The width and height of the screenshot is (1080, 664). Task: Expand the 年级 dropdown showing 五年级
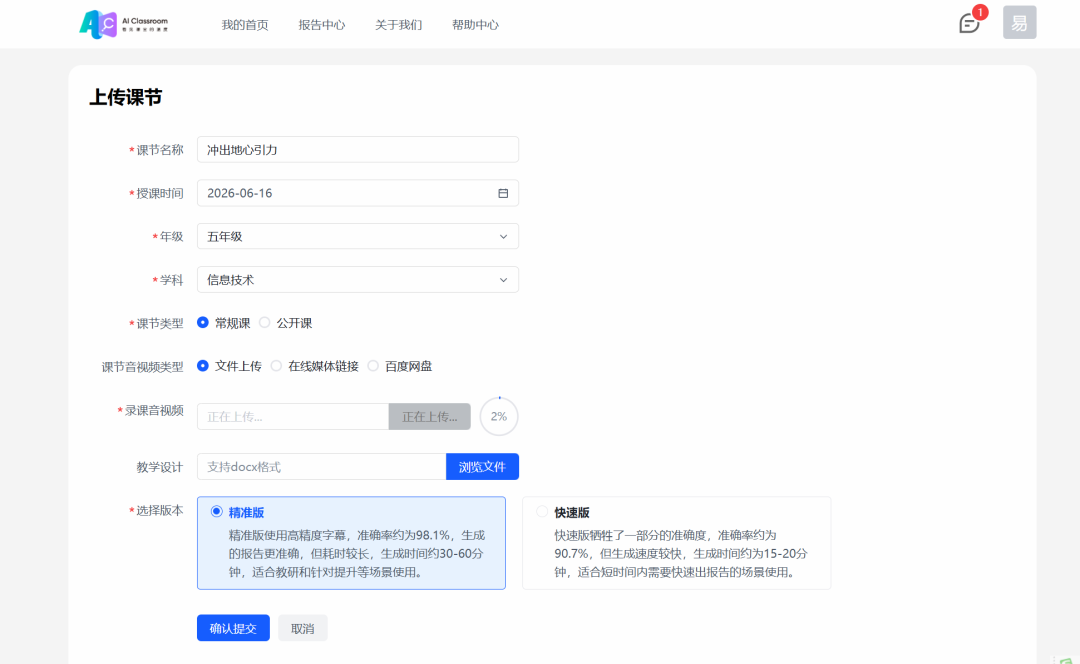[x=357, y=236]
